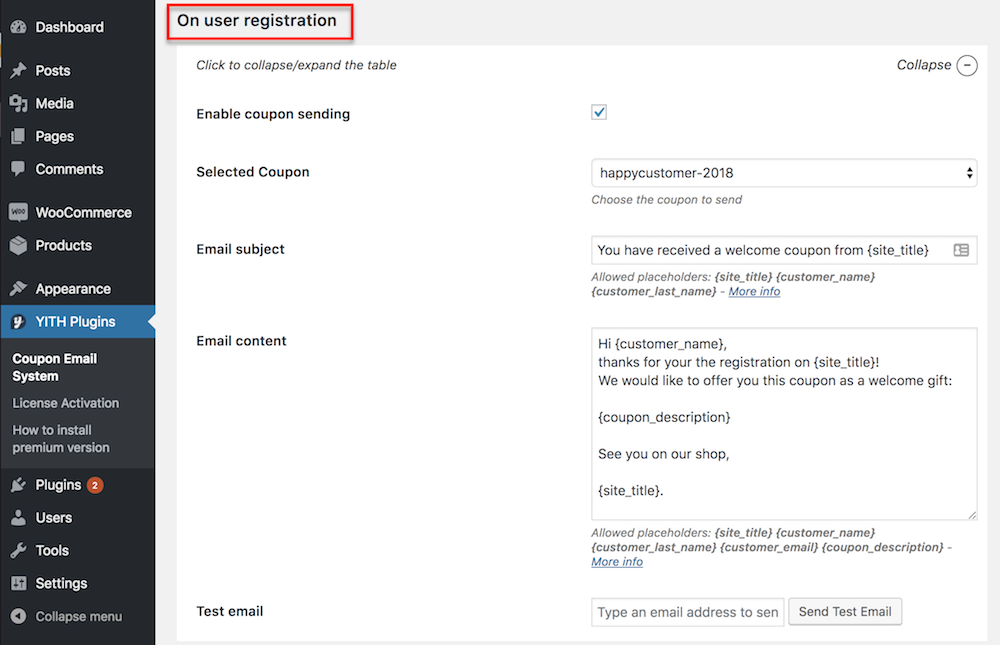
Task: Click the 'Test email' label
Action: (230, 611)
